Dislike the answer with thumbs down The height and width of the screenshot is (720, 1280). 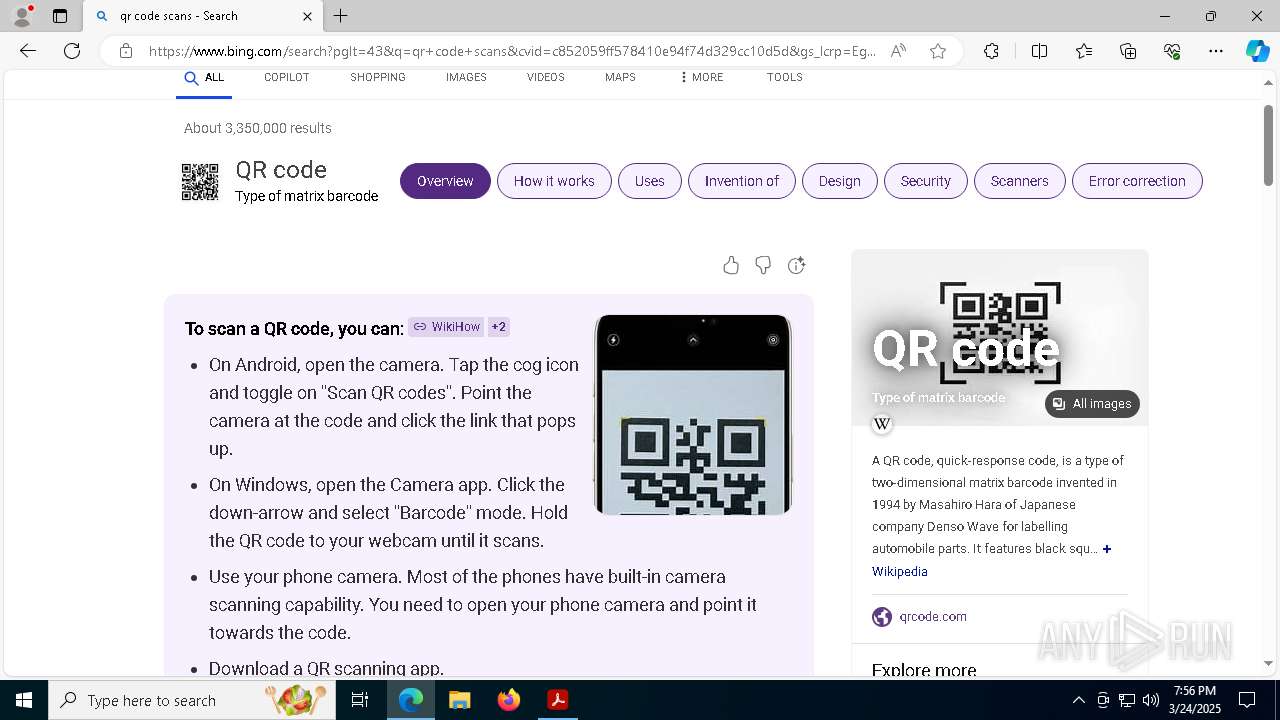pyautogui.click(x=763, y=265)
